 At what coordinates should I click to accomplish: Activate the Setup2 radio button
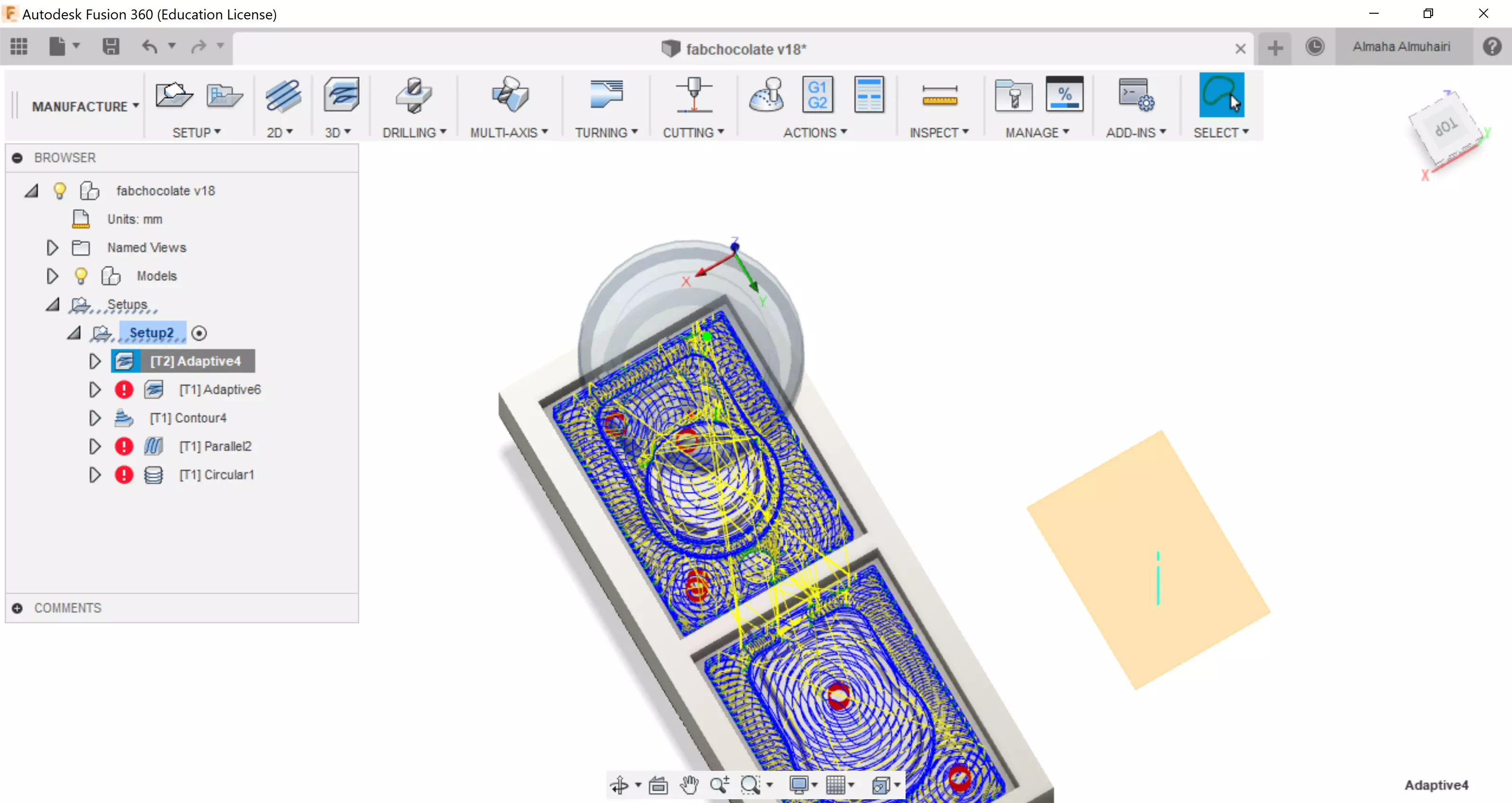199,333
